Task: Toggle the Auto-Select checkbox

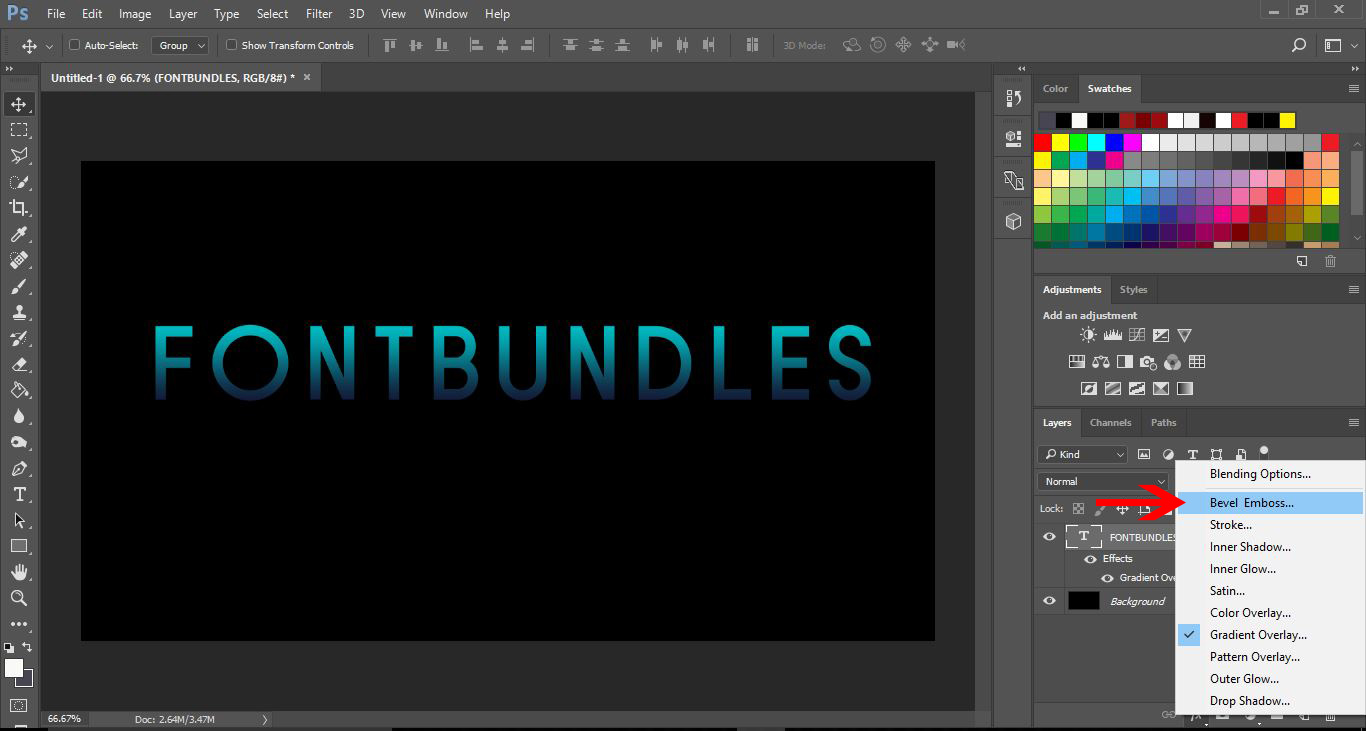Action: click(74, 45)
